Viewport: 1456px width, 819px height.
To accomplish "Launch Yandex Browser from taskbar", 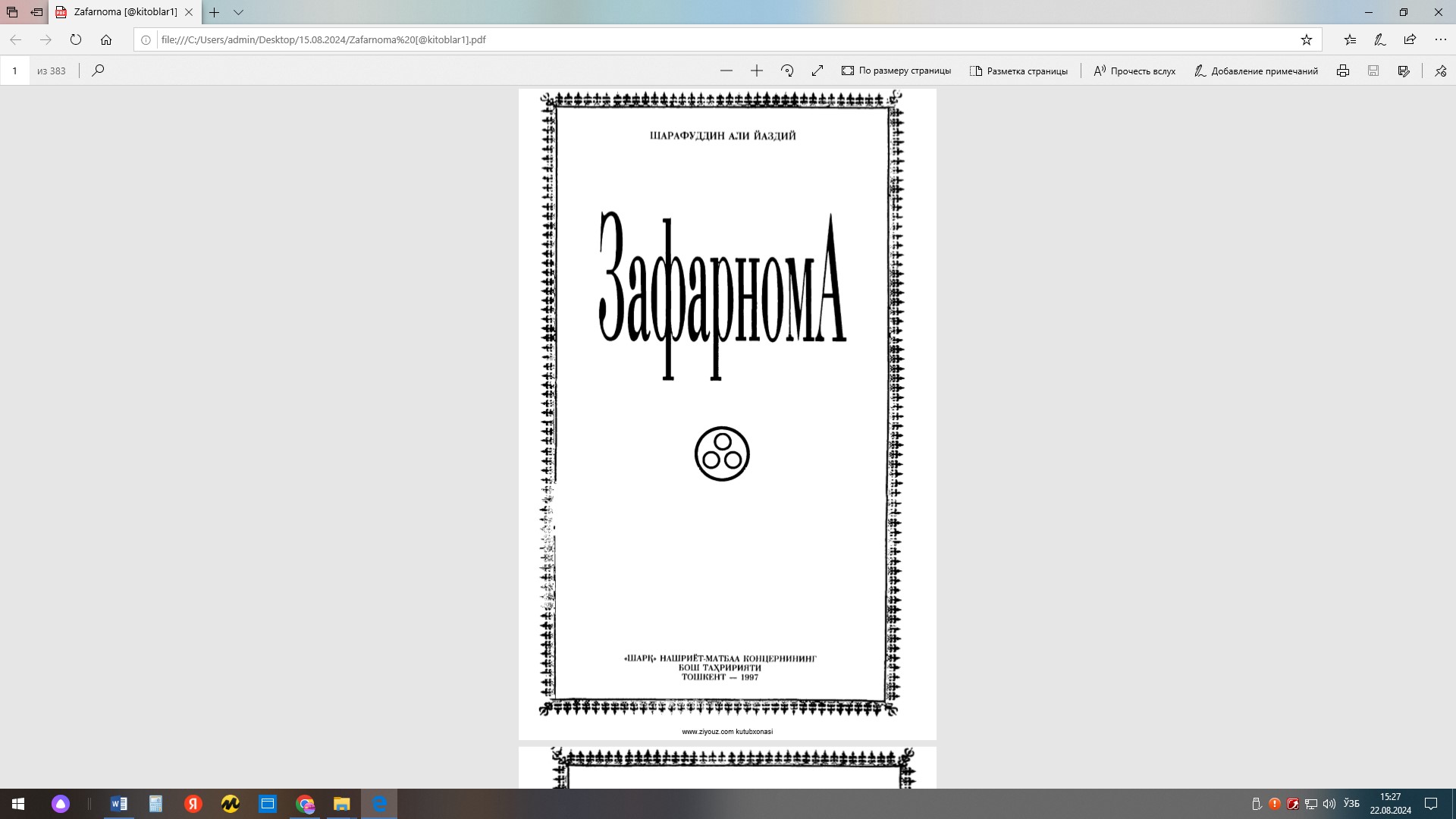I will (x=193, y=804).
